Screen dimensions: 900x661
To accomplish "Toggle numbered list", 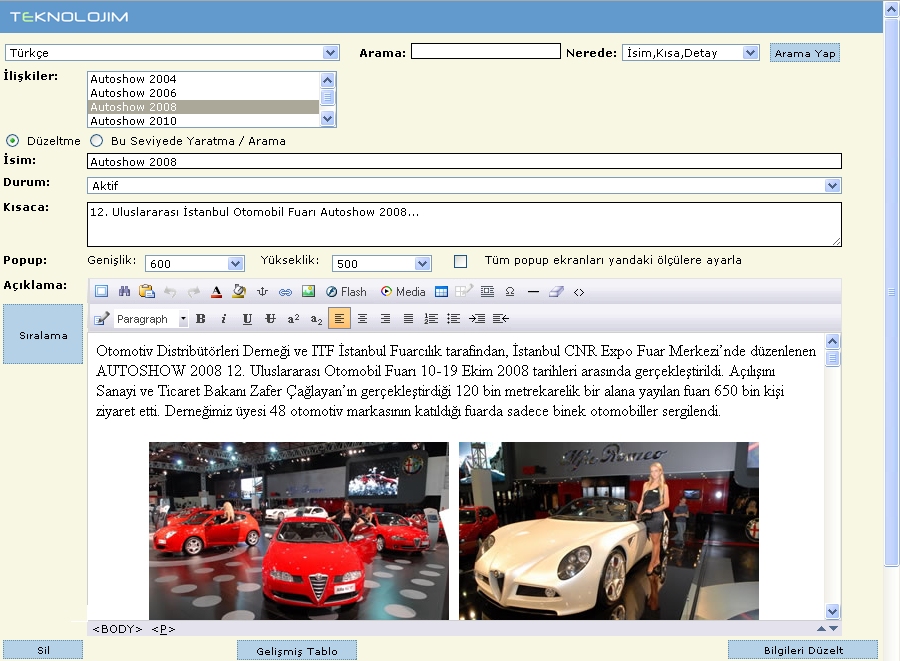I will tap(431, 318).
